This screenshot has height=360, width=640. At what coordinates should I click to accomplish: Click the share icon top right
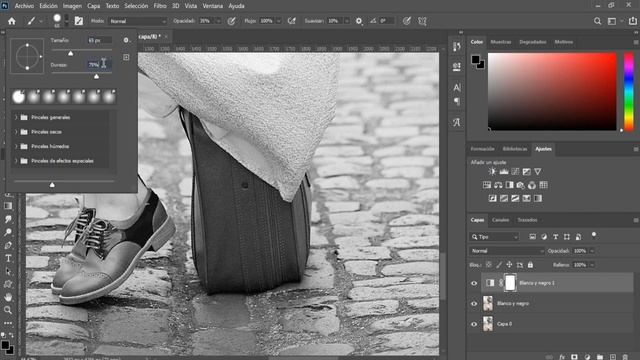633,21
